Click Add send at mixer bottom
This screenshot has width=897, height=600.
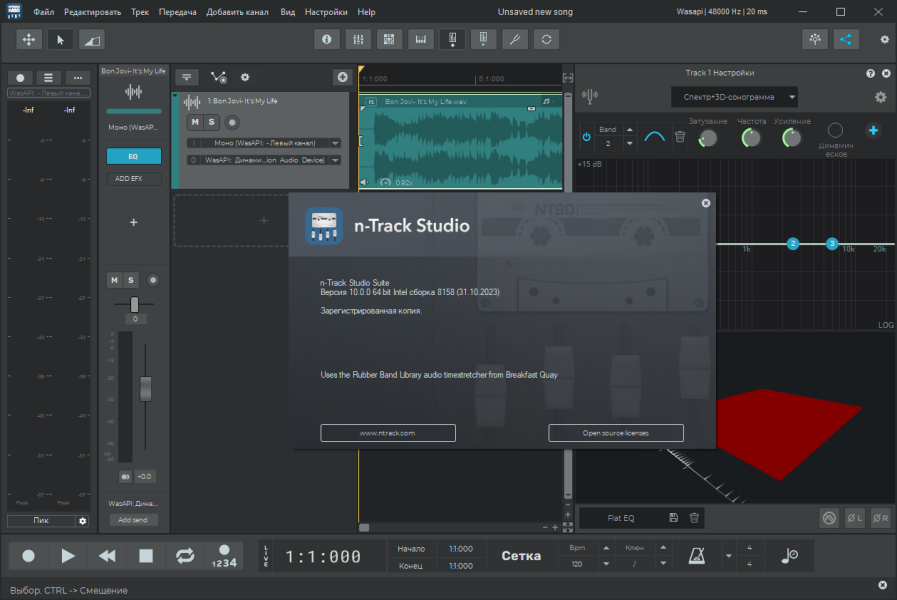[x=133, y=520]
